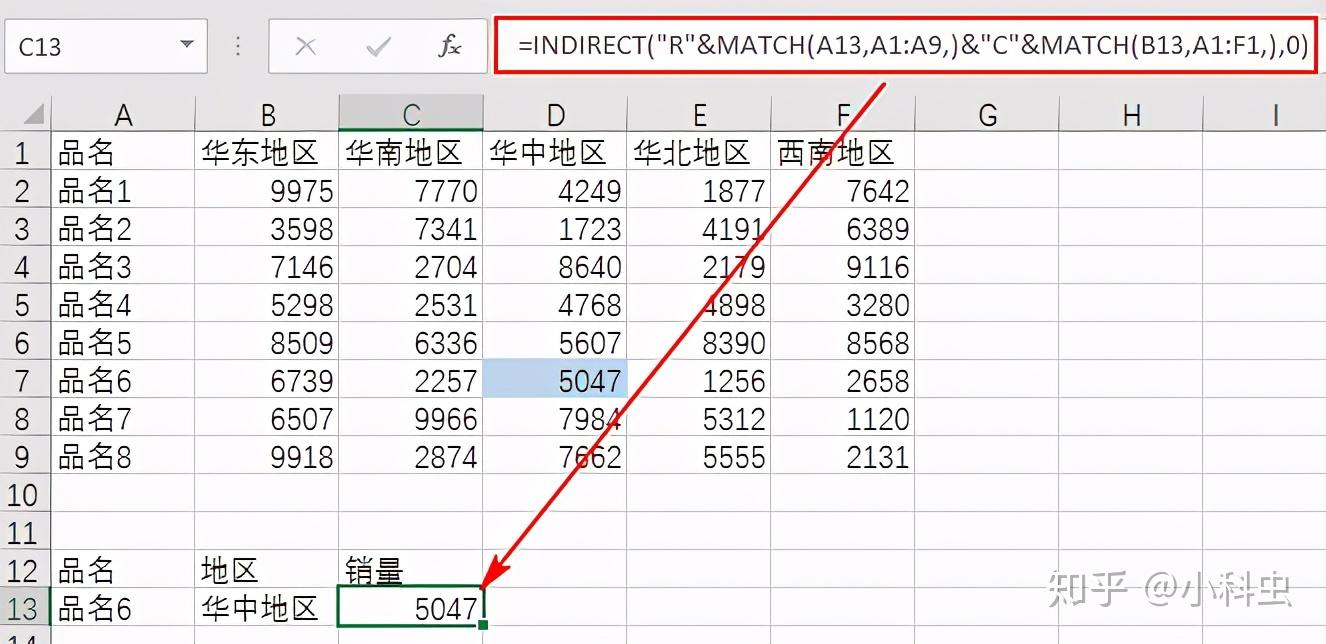1326x644 pixels.
Task: Click cell with 品名2
Action: tap(123, 228)
